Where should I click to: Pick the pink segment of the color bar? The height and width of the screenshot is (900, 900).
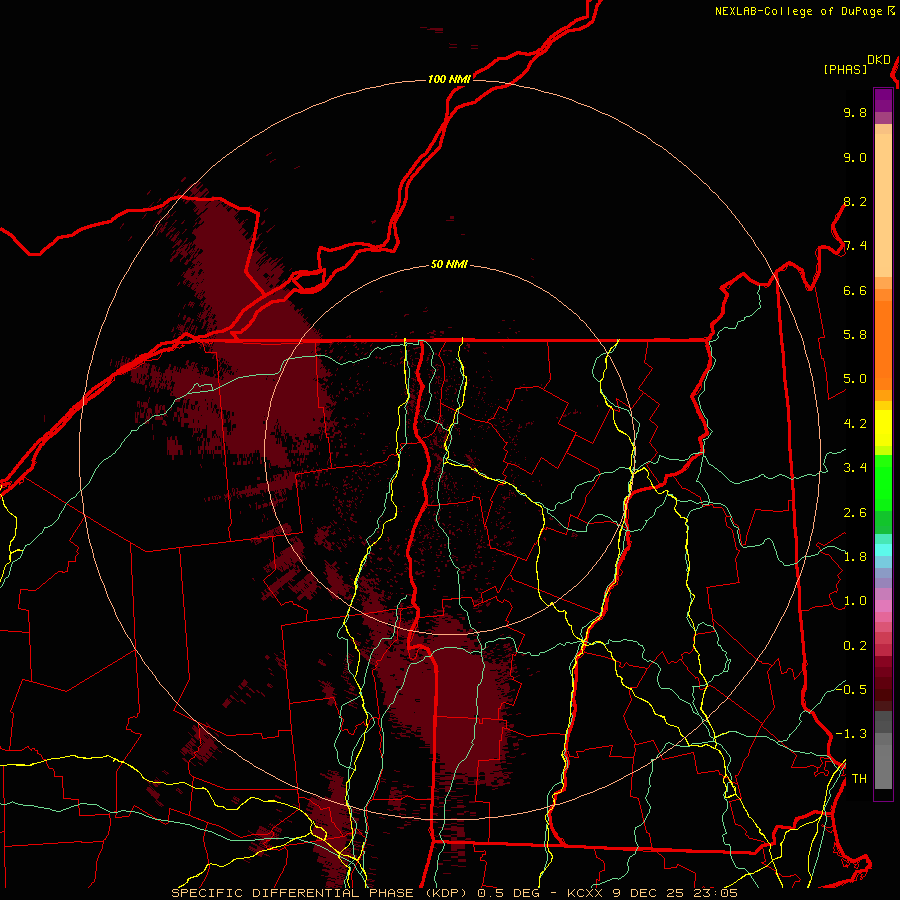[883, 606]
